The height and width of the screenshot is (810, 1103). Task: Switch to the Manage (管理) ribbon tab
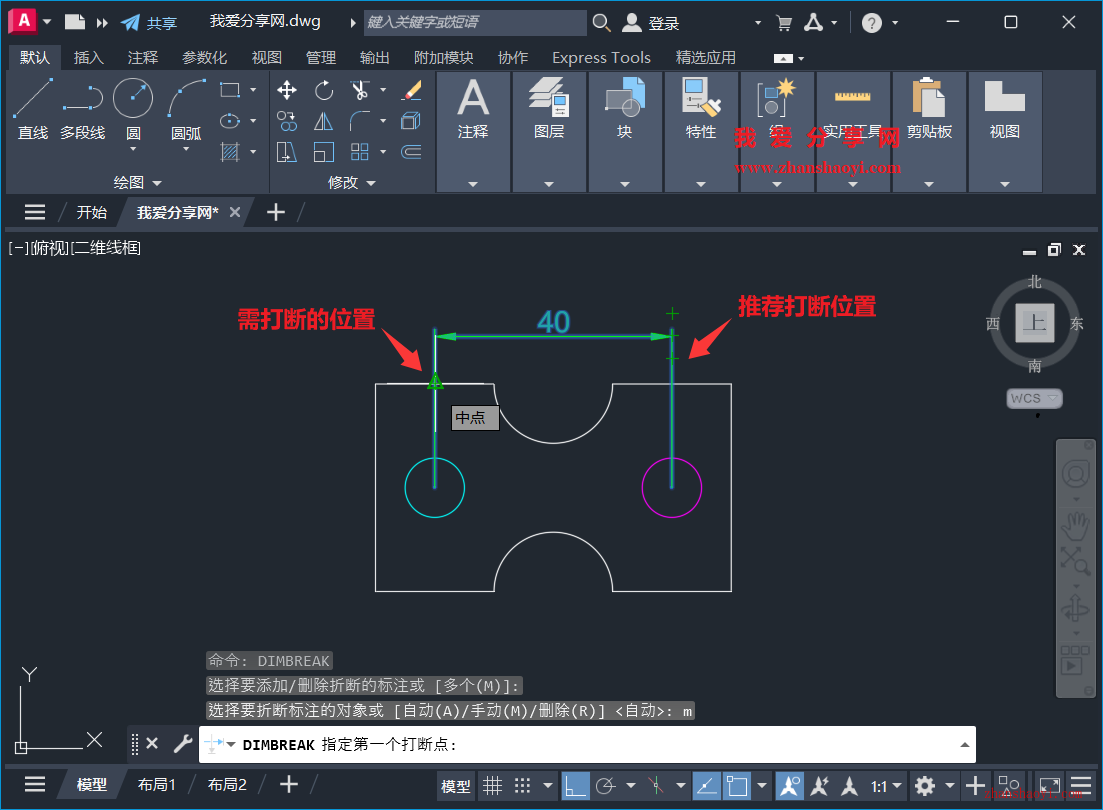click(x=321, y=57)
